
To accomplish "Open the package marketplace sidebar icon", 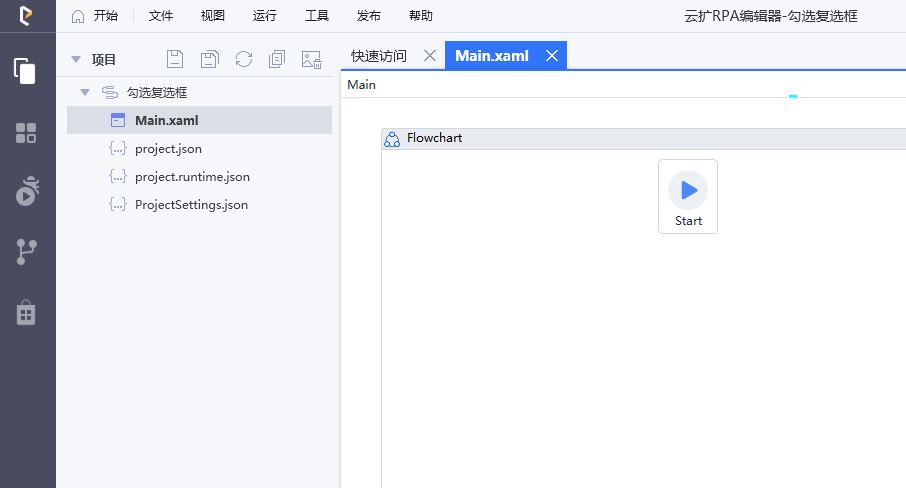I will pyautogui.click(x=26, y=313).
